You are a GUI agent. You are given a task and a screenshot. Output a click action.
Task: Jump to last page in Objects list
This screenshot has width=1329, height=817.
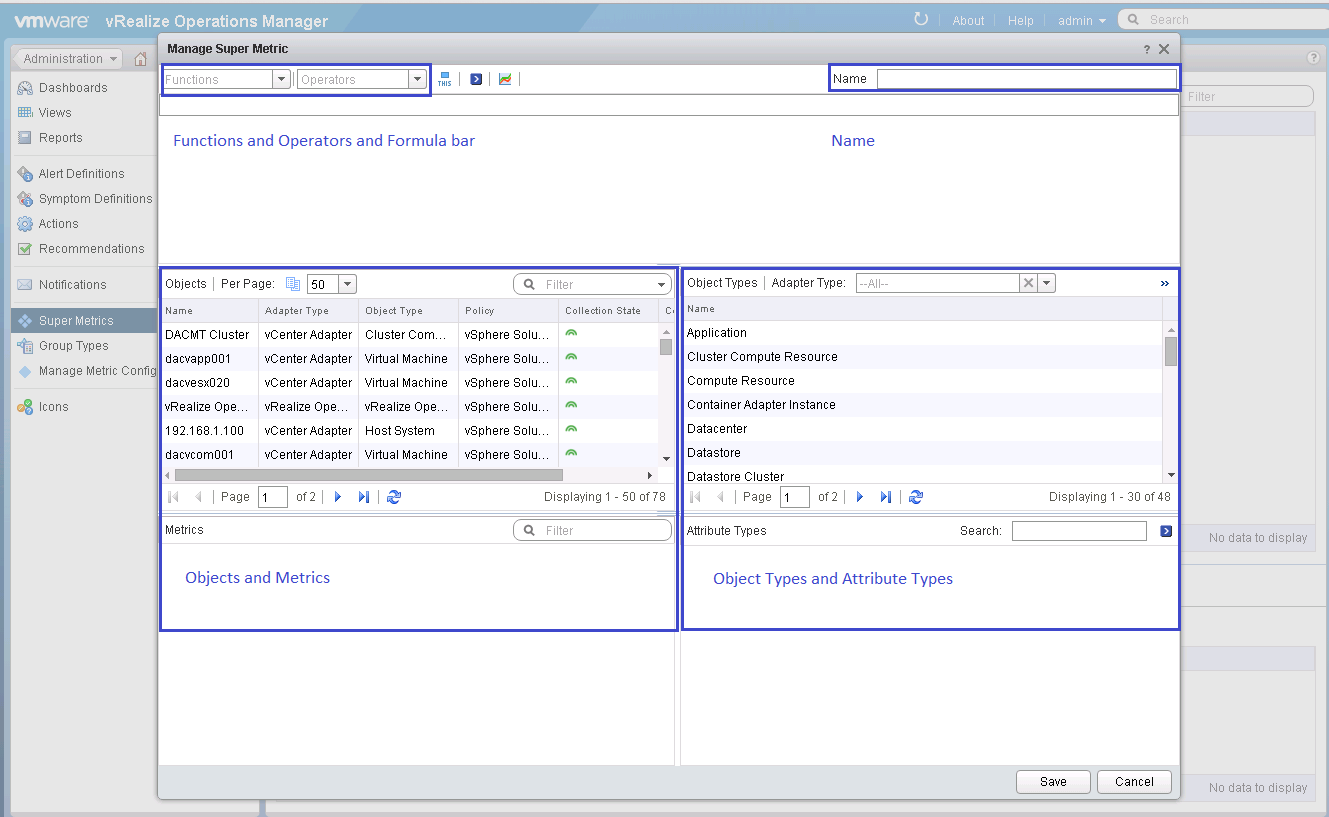363,497
